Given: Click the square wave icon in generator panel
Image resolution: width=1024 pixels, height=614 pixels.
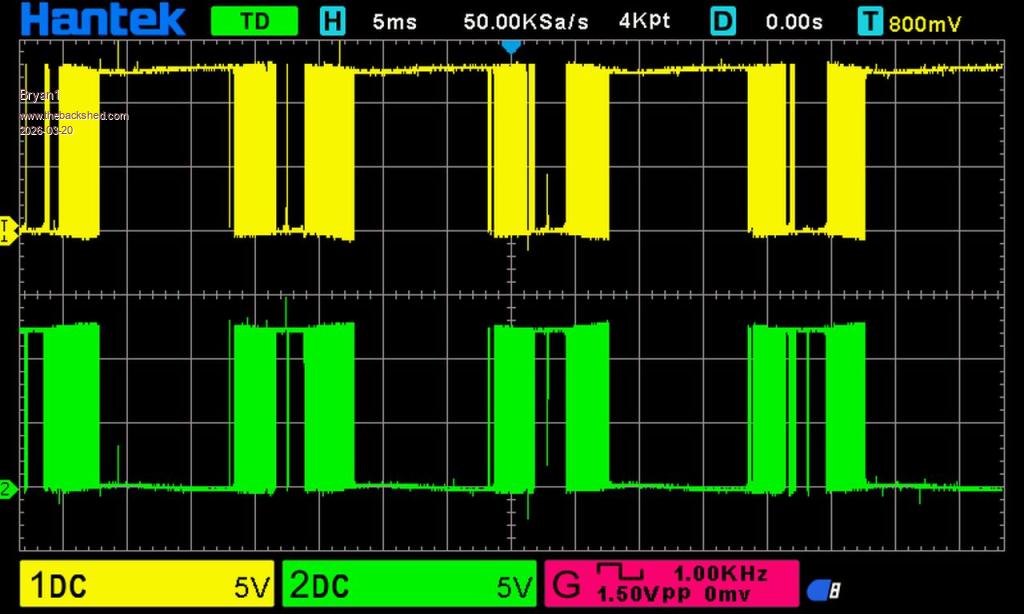Looking at the screenshot, I should [x=620, y=571].
